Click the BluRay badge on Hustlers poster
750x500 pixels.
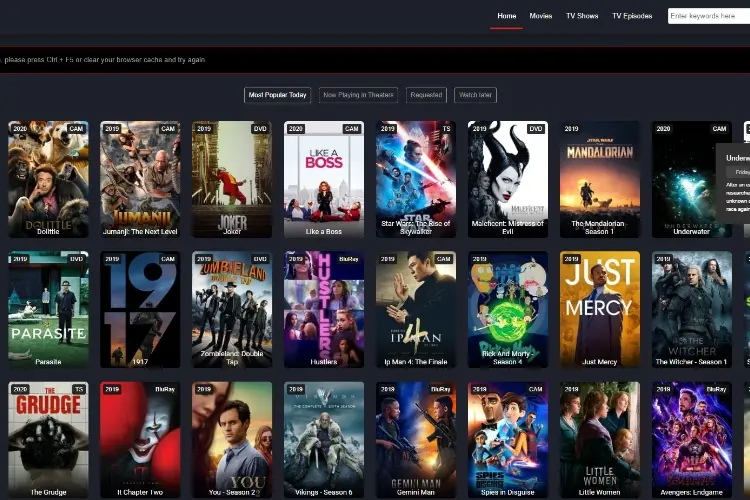point(349,259)
